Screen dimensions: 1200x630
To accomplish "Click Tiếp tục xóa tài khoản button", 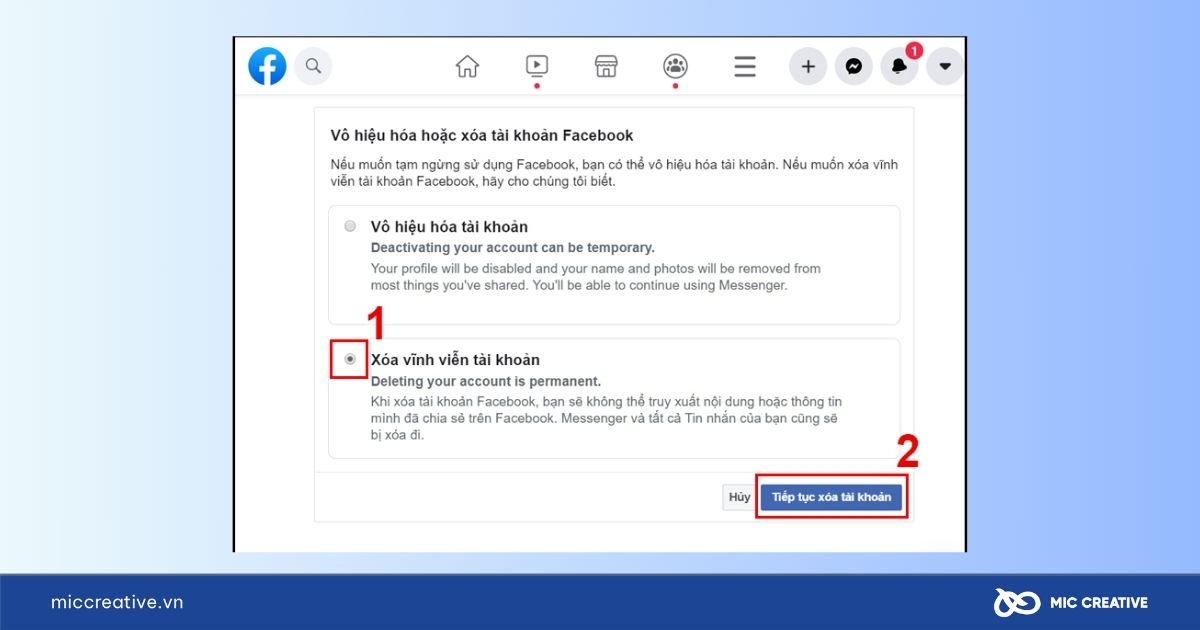I will [831, 497].
